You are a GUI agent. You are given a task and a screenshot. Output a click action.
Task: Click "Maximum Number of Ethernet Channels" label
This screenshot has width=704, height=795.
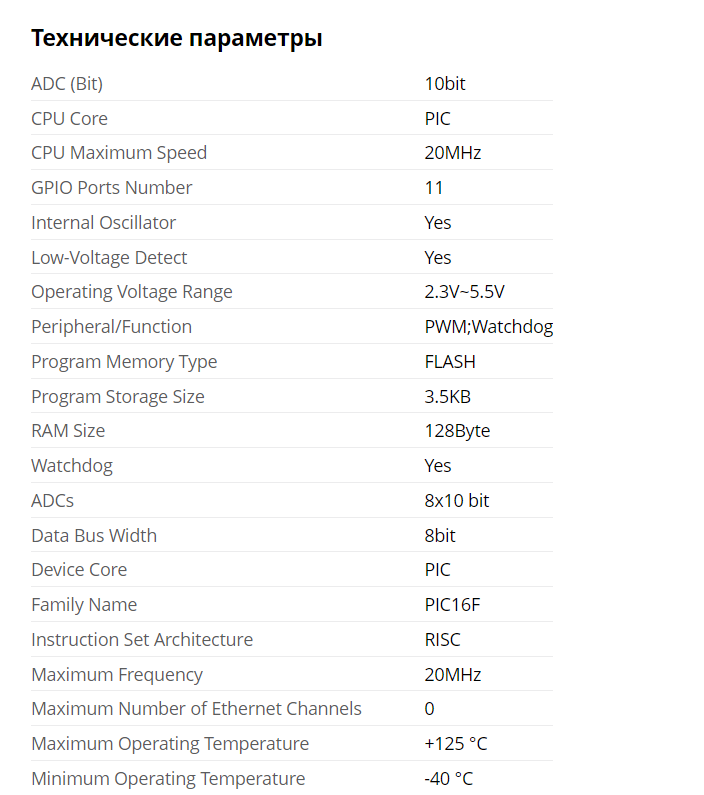coord(196,709)
